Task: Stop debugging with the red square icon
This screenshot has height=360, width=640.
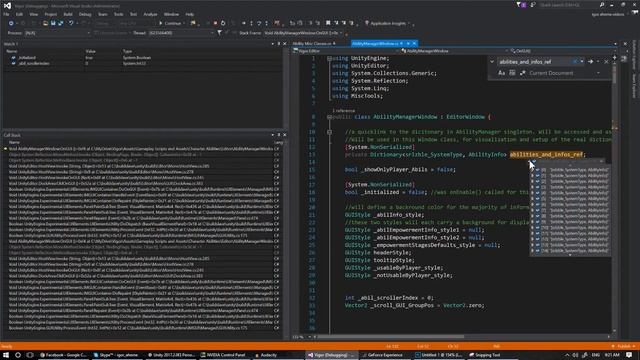Action: click(x=216, y=23)
